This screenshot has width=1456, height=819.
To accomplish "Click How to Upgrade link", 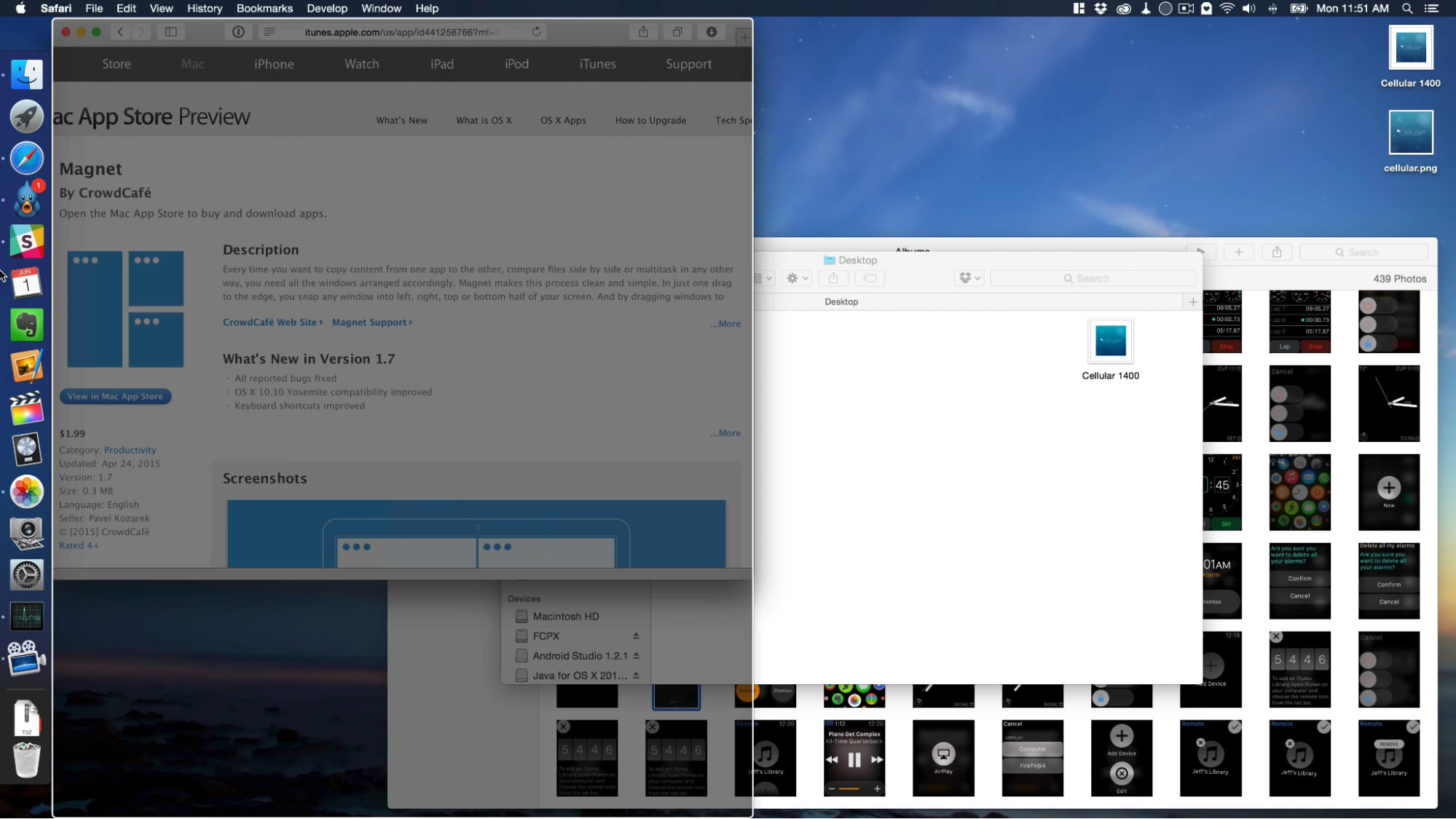I will point(650,120).
